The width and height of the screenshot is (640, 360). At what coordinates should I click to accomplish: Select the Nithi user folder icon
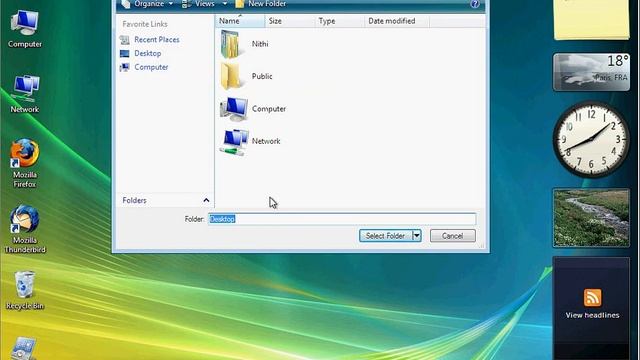pyautogui.click(x=232, y=44)
